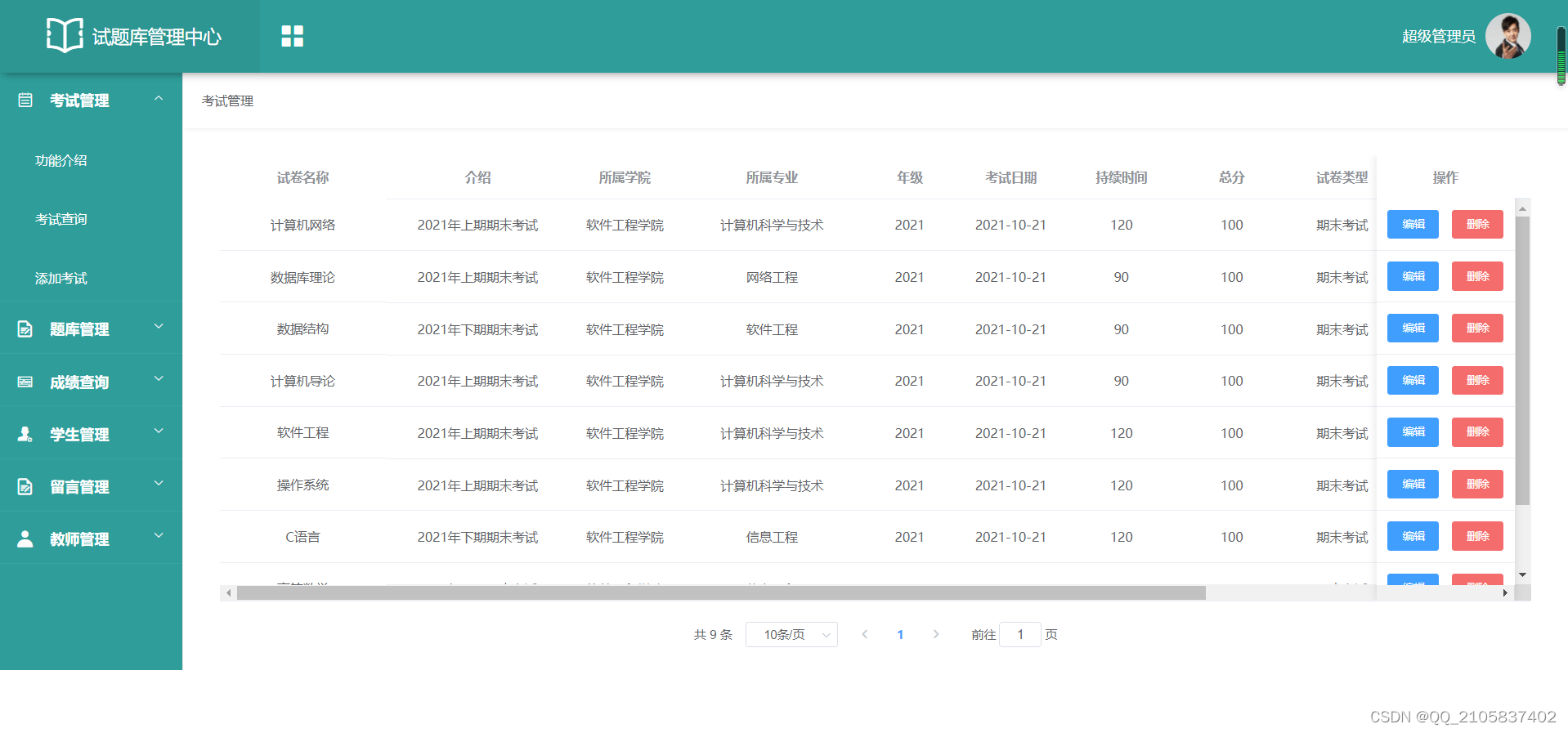Click the 考试日期 column header

[x=1010, y=177]
